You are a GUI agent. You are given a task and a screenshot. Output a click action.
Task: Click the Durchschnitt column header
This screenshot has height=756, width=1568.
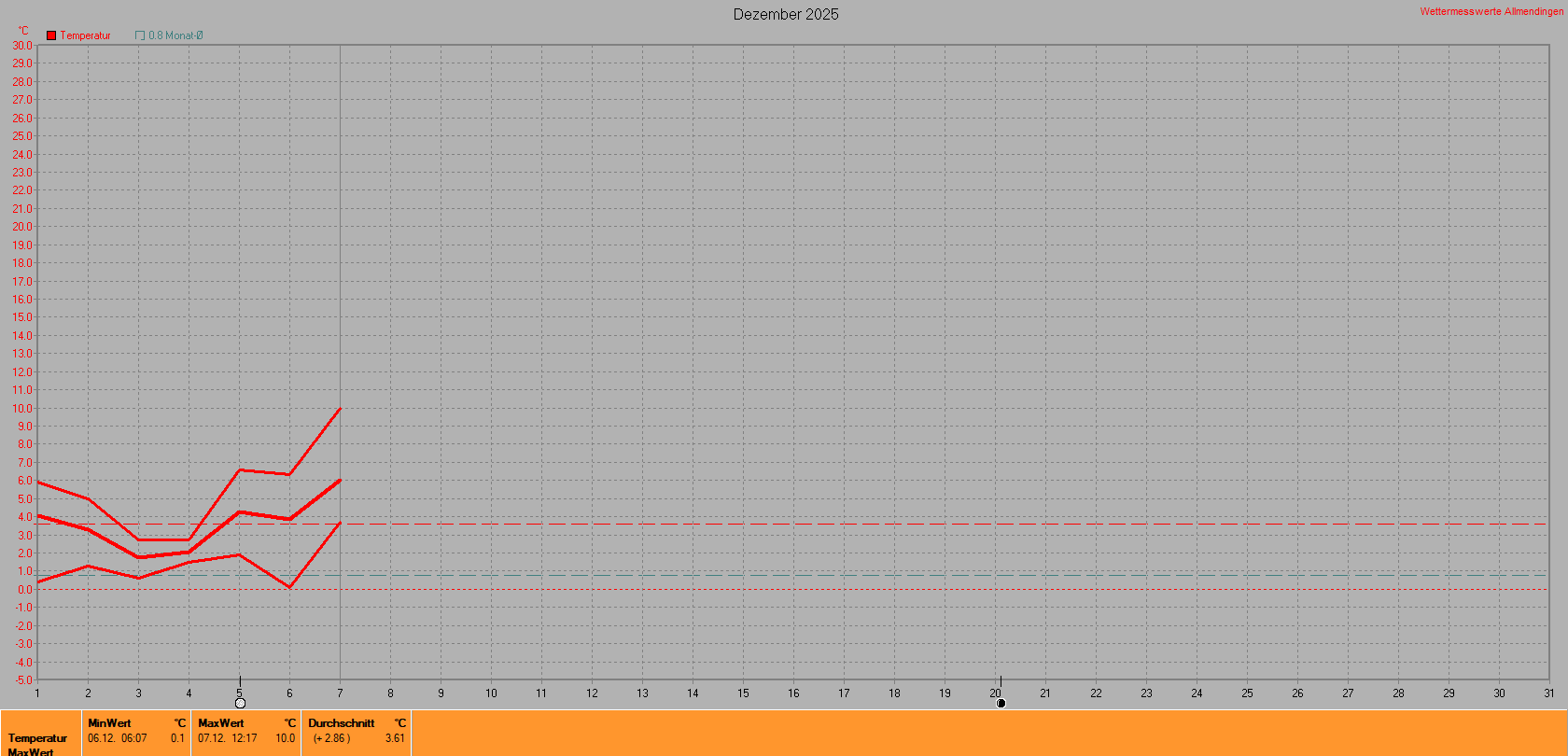(x=341, y=722)
